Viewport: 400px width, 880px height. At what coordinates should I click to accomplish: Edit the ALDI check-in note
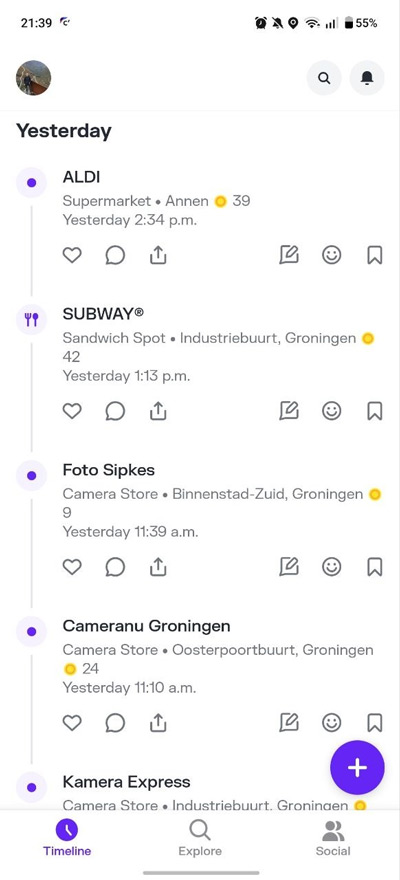pos(289,255)
